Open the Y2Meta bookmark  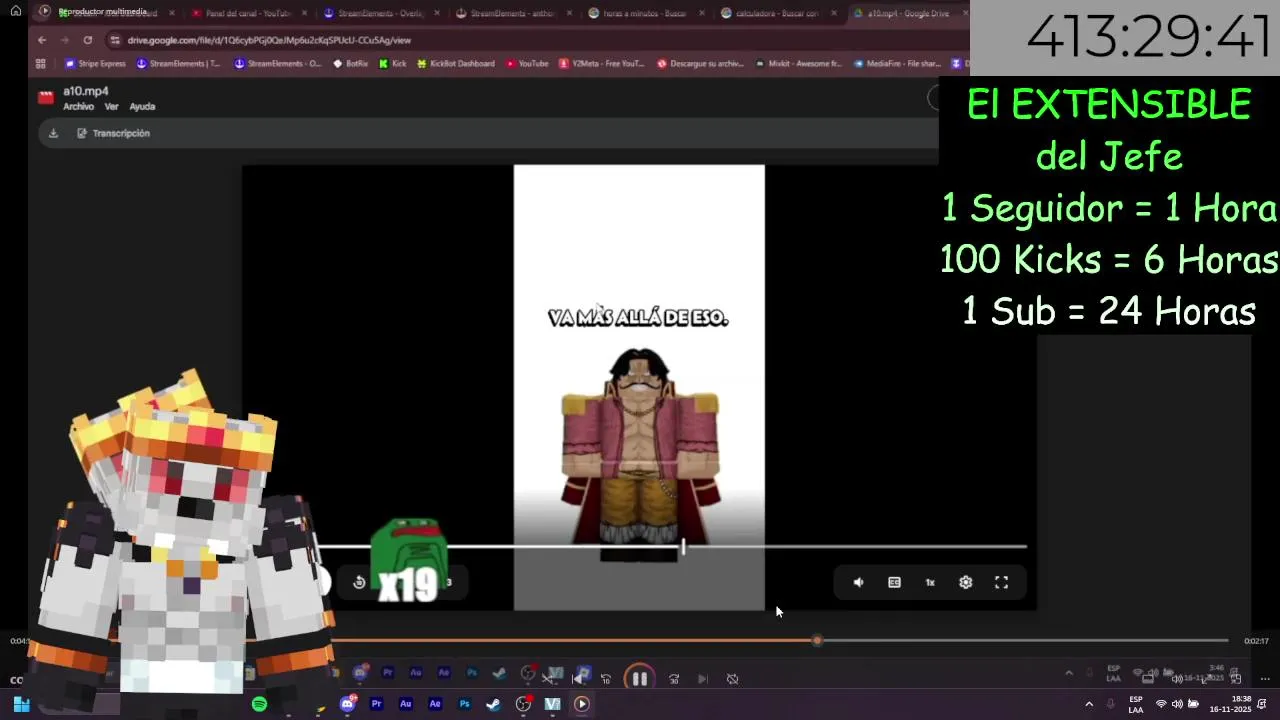pyautogui.click(x=601, y=63)
